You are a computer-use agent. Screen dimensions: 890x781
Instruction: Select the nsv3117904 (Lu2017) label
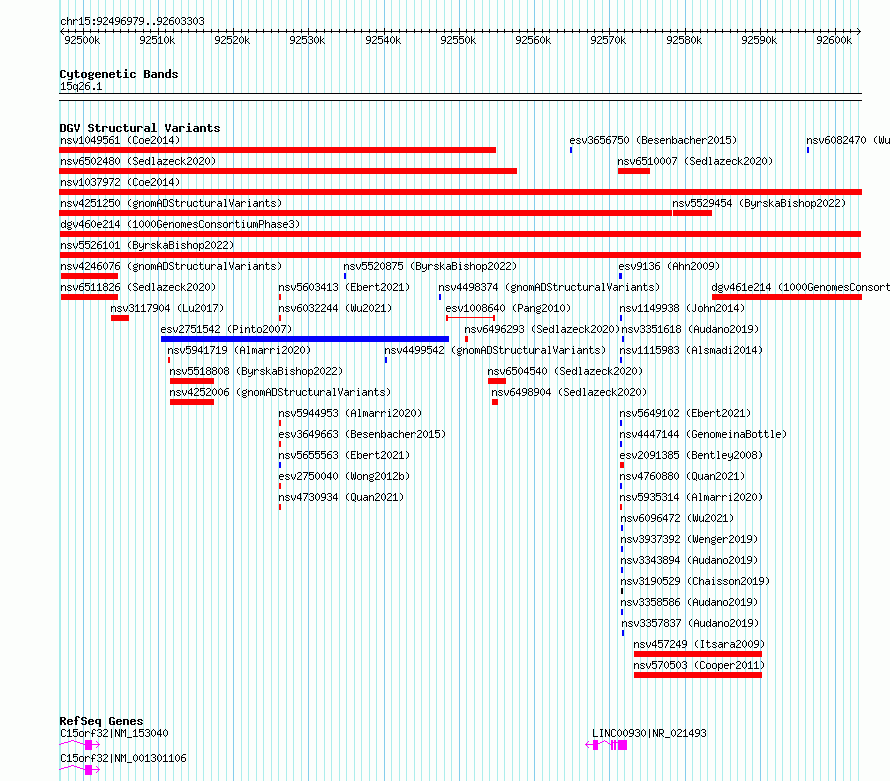(167, 308)
